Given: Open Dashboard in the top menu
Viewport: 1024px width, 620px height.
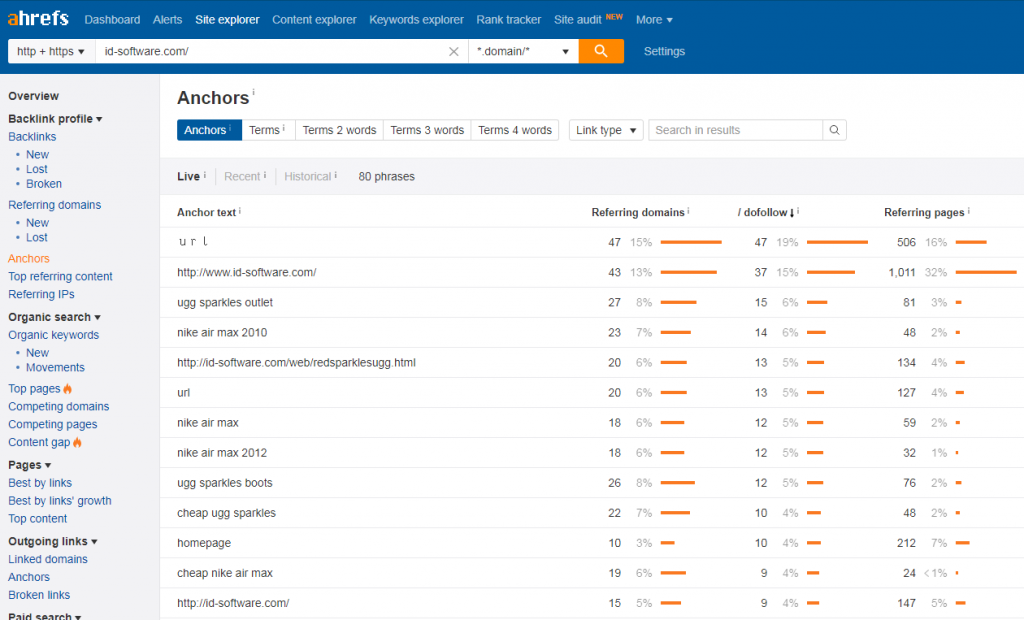Looking at the screenshot, I should (x=112, y=20).
